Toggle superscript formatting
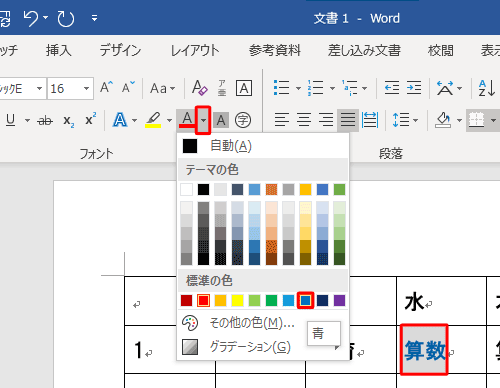The height and width of the screenshot is (388, 500). (x=90, y=119)
